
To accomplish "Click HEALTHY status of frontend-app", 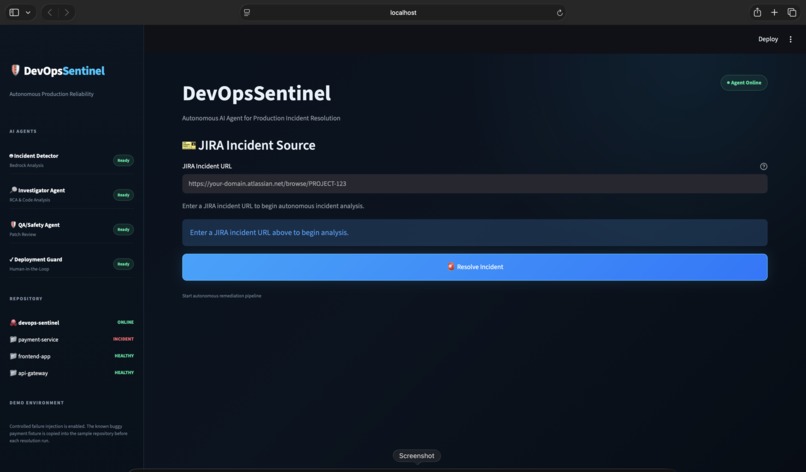I will click(124, 356).
